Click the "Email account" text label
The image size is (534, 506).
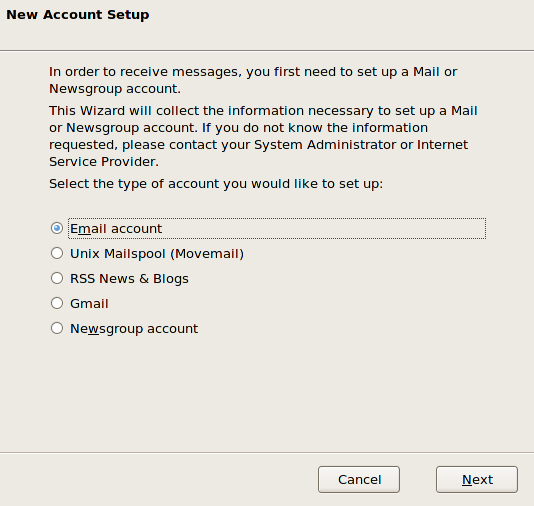pyautogui.click(x=116, y=228)
